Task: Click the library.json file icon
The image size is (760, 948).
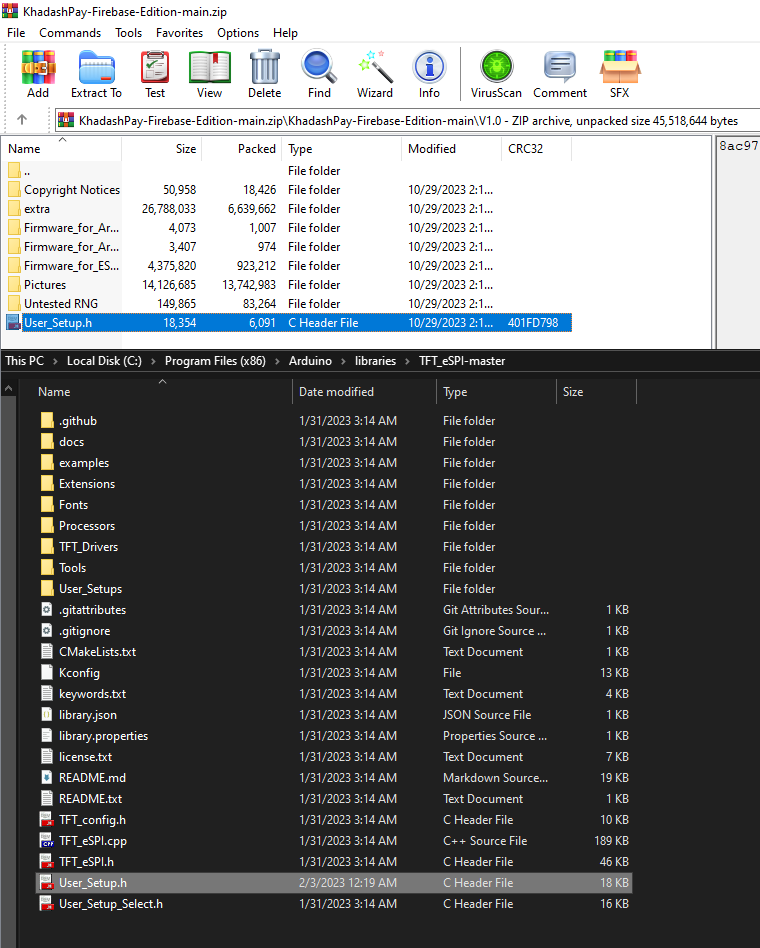Action: click(x=47, y=715)
